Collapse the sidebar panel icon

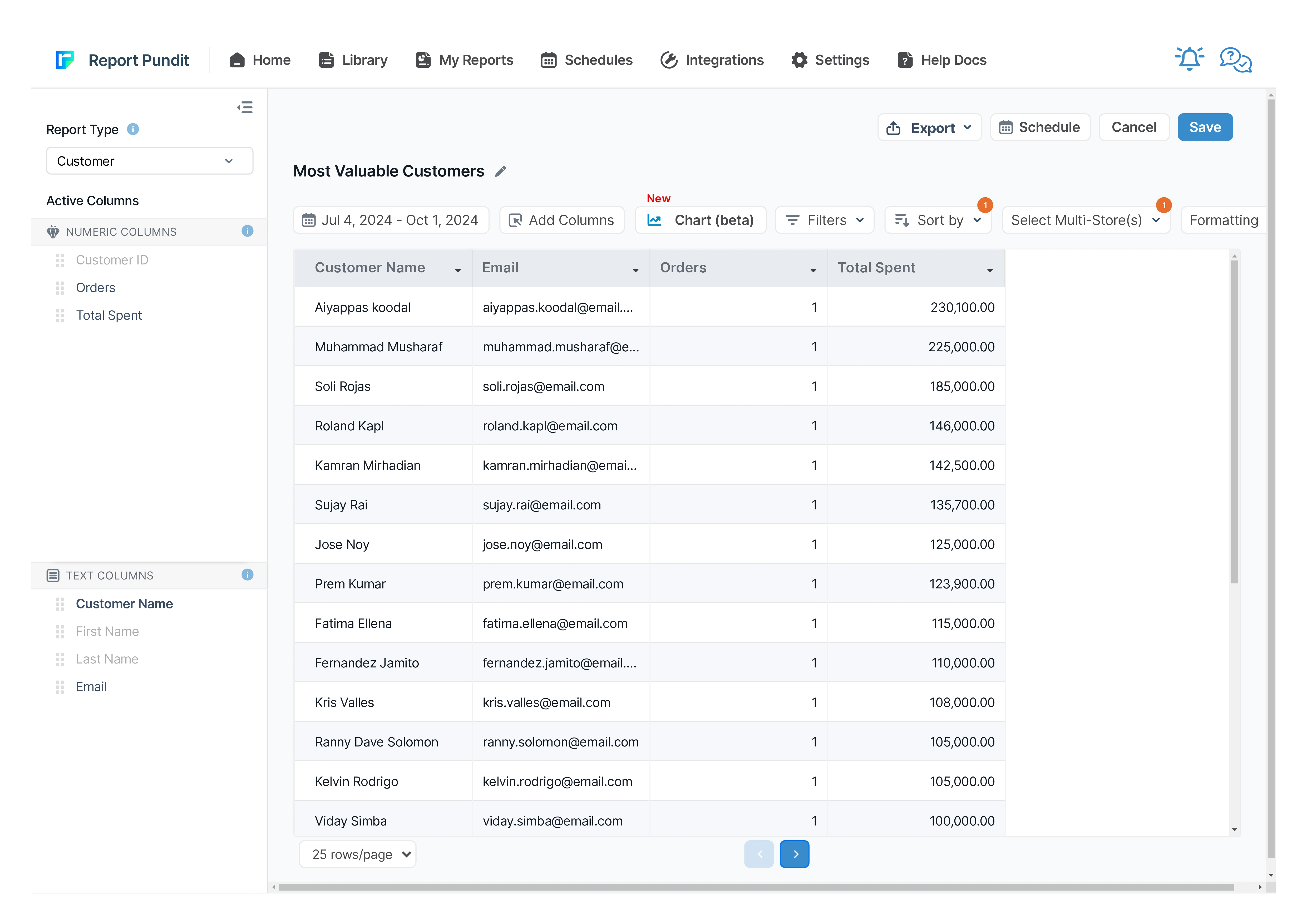[245, 108]
